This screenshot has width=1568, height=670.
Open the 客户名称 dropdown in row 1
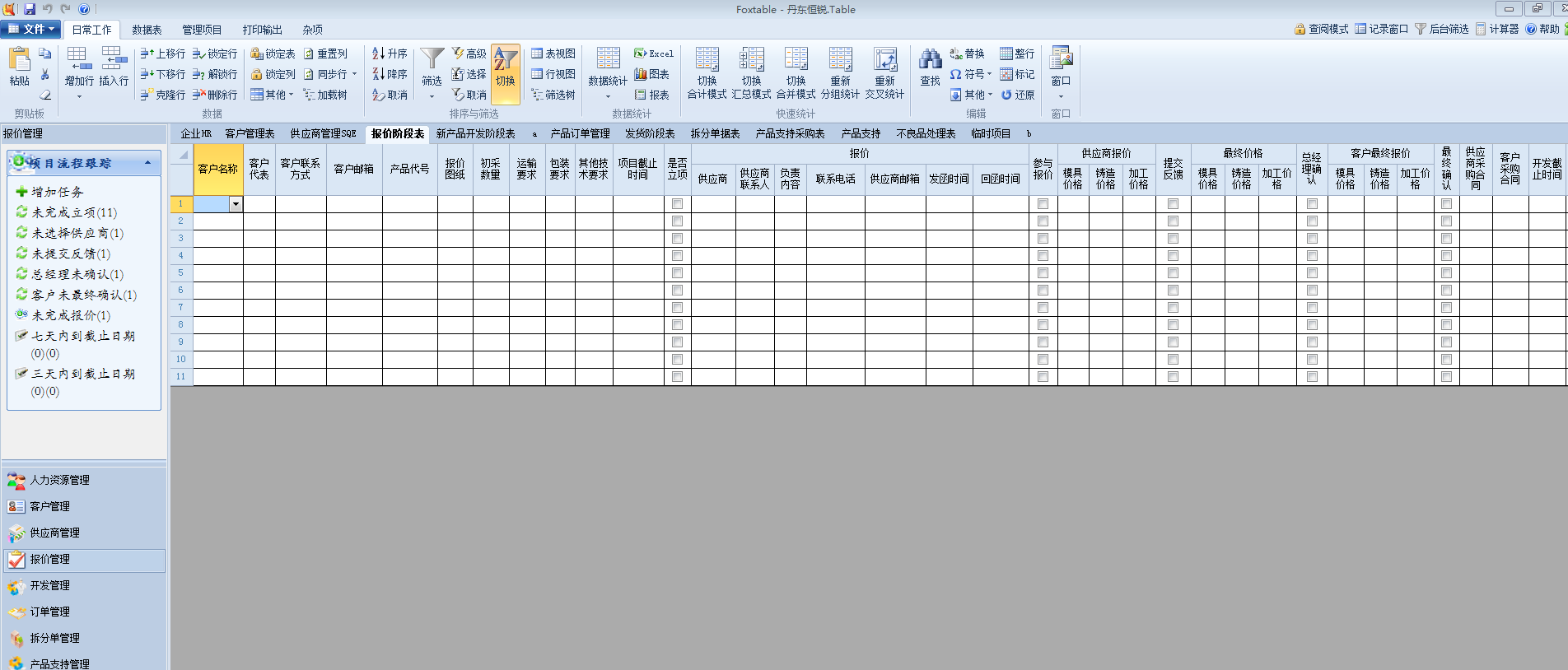pos(236,204)
